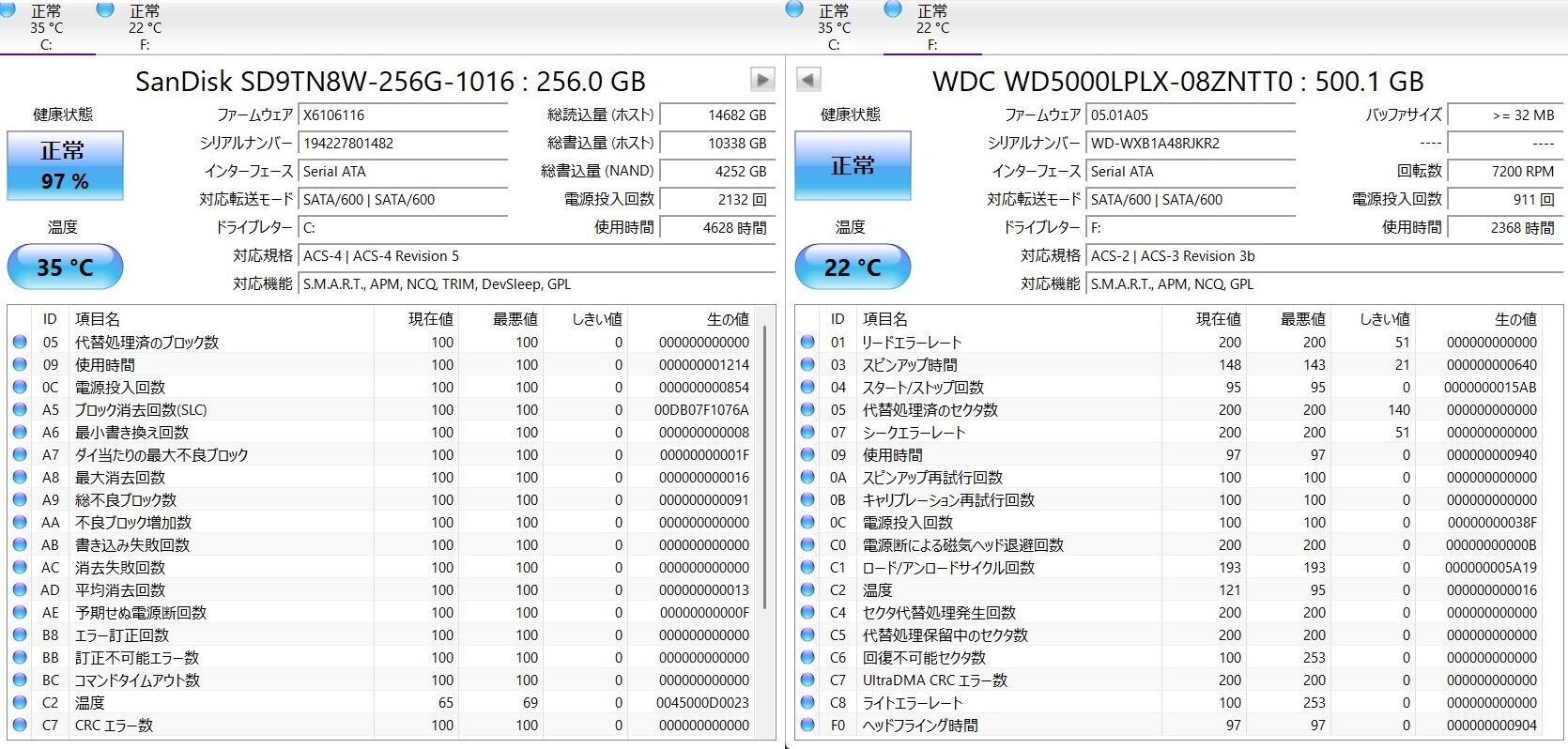Screen dimensions: 1568x749
Task: Click the WDC drive's 正常 health button
Action: tap(853, 165)
